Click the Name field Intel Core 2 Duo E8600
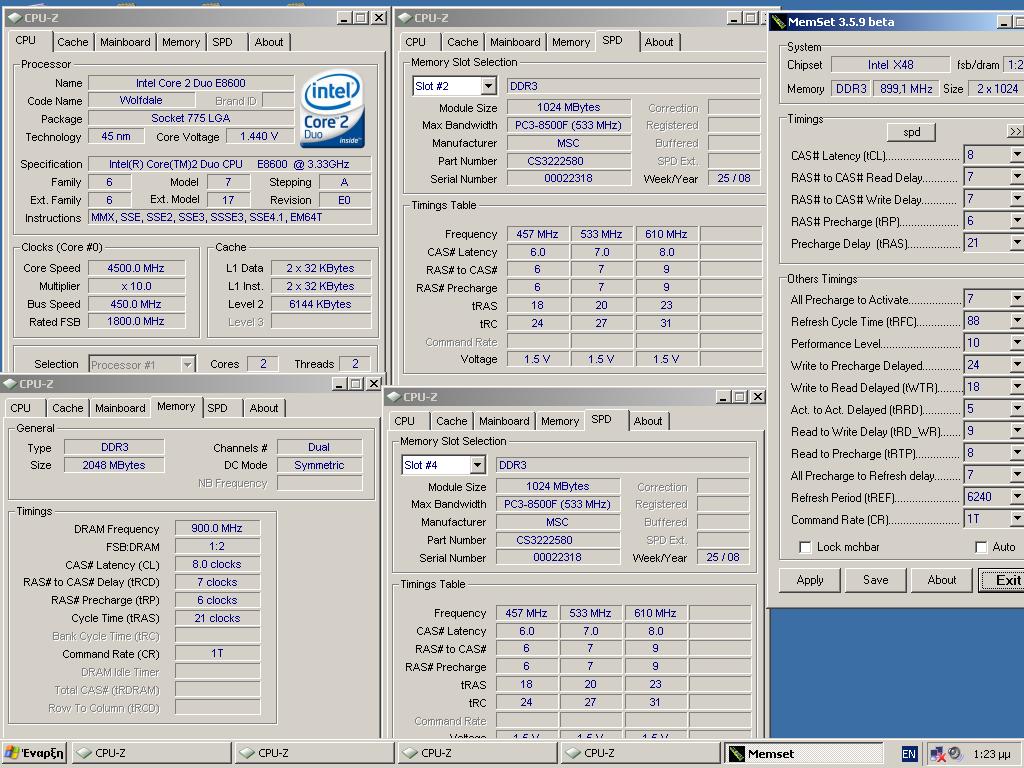 (191, 83)
